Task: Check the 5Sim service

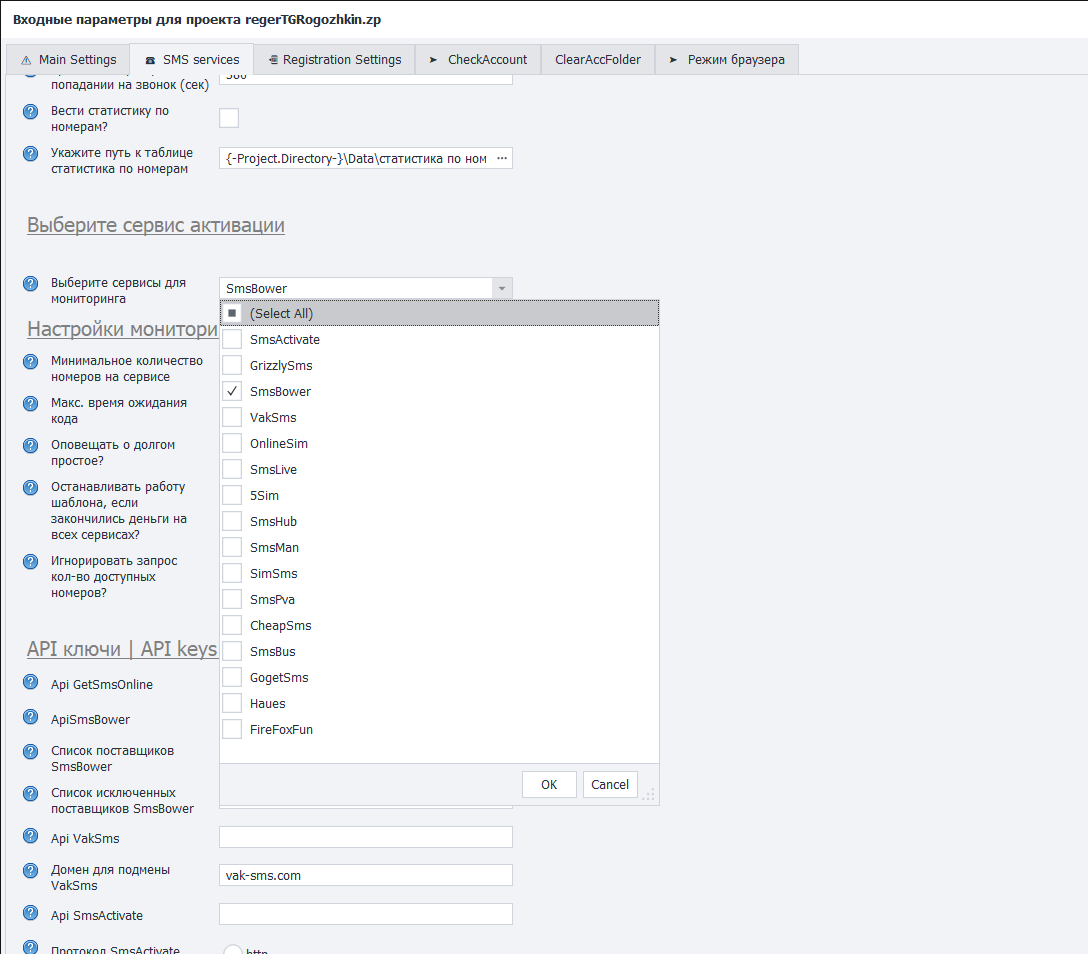Action: pyautogui.click(x=232, y=495)
